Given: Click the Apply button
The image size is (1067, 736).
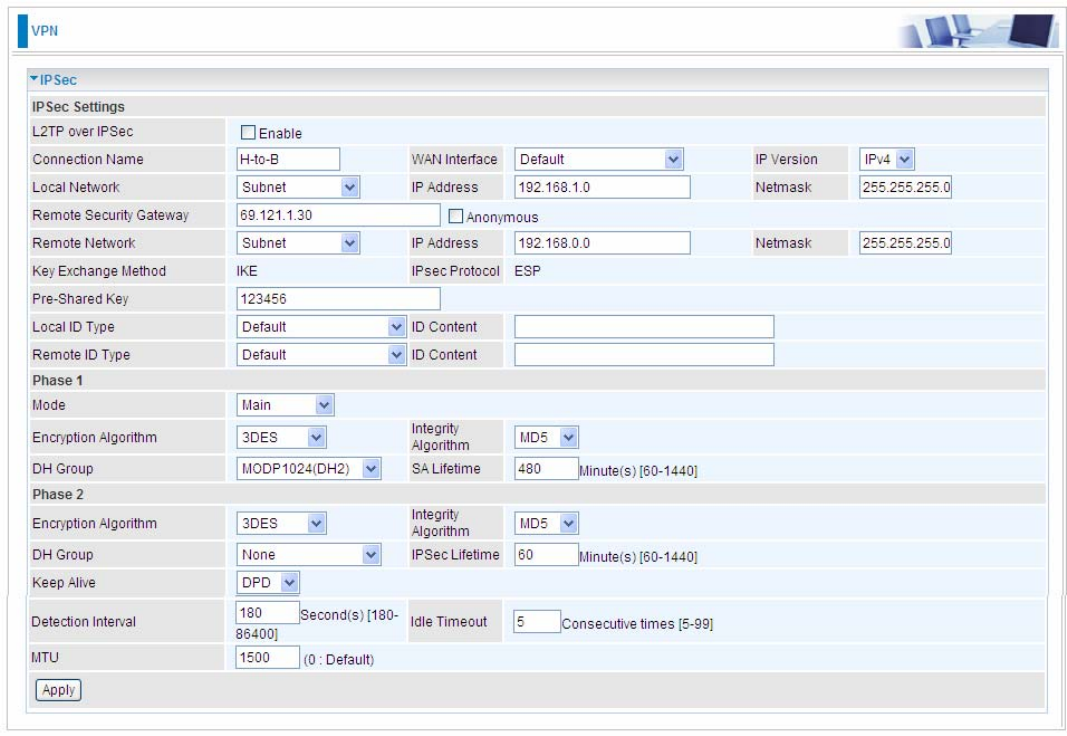Looking at the screenshot, I should 59,690.
